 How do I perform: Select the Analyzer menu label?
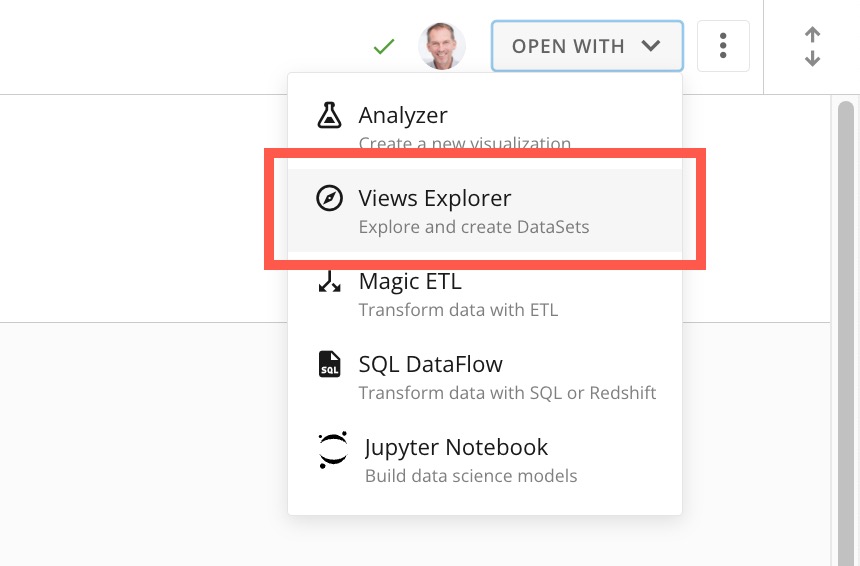pos(403,116)
